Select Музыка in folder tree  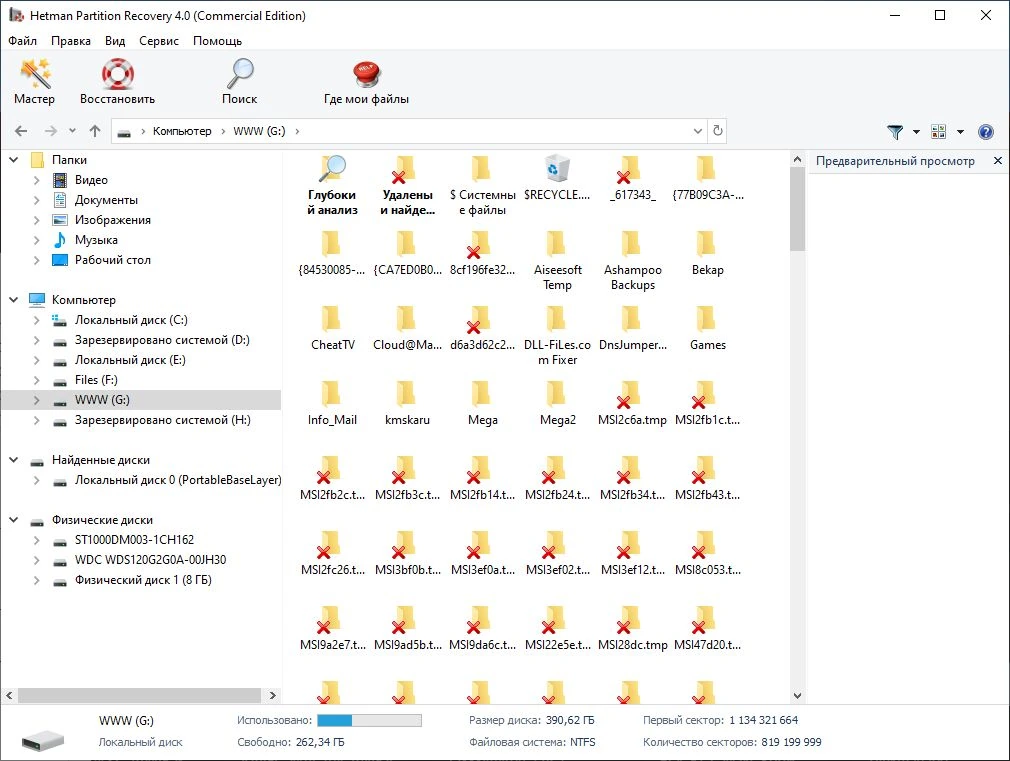(96, 240)
